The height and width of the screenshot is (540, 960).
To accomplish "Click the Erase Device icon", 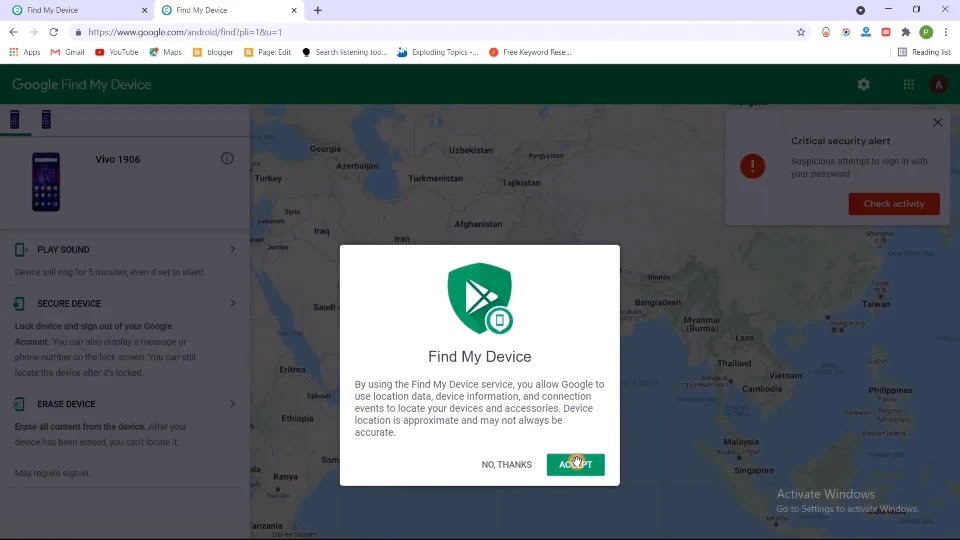I will 20,403.
